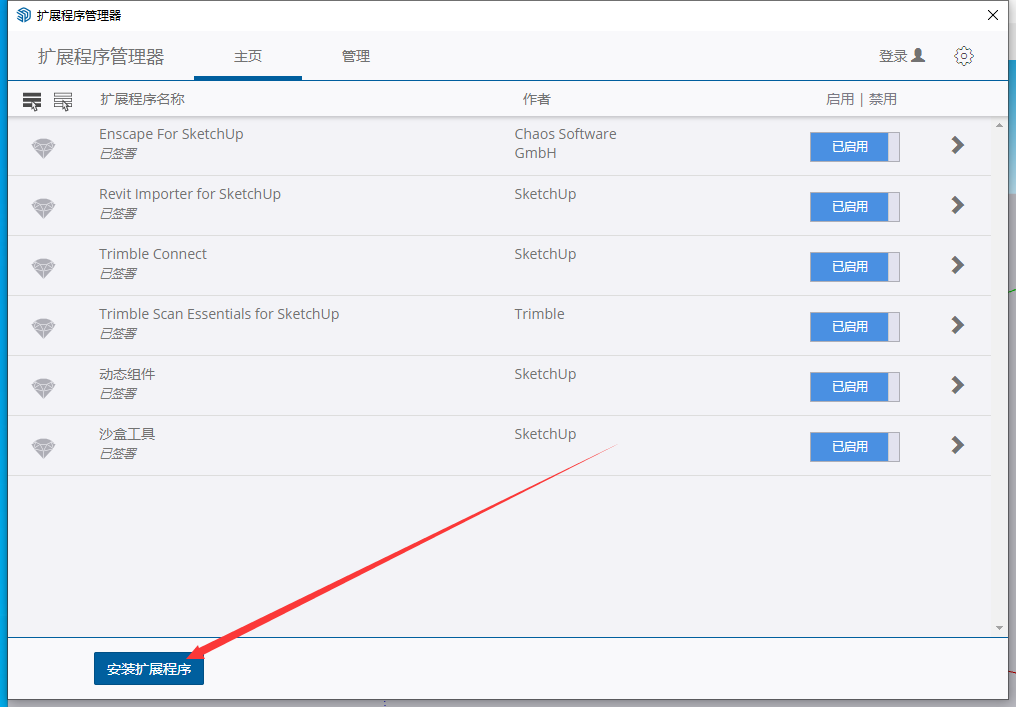Expand details chevron for Enscape For SketchUp

(x=958, y=145)
